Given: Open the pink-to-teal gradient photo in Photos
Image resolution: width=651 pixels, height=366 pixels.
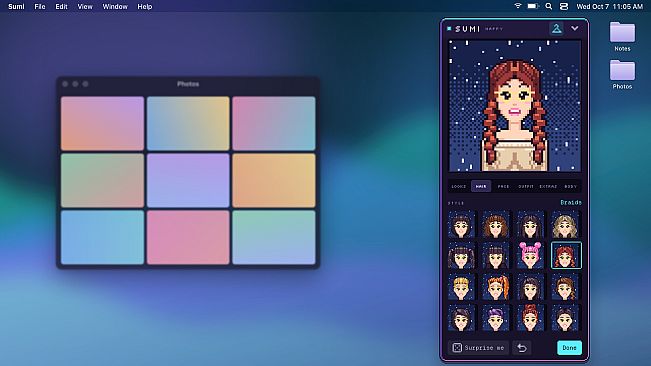Looking at the screenshot, I should [274, 123].
